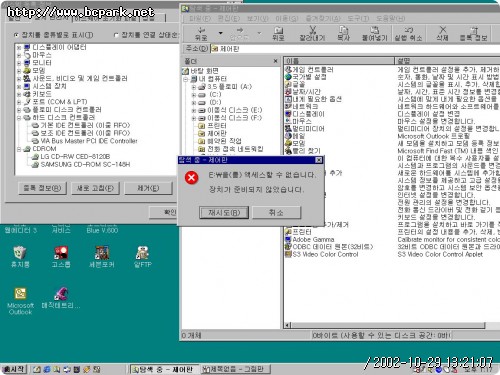This screenshot has height=375, width=500.
Task: Expand the 모니터 device node
Action: coord(19,63)
